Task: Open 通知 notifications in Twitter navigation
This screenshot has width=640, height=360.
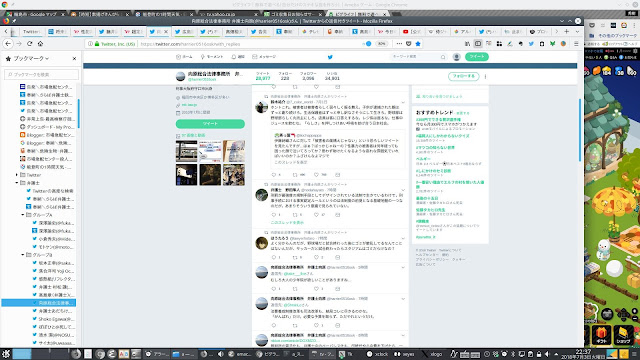Action: tap(238, 57)
